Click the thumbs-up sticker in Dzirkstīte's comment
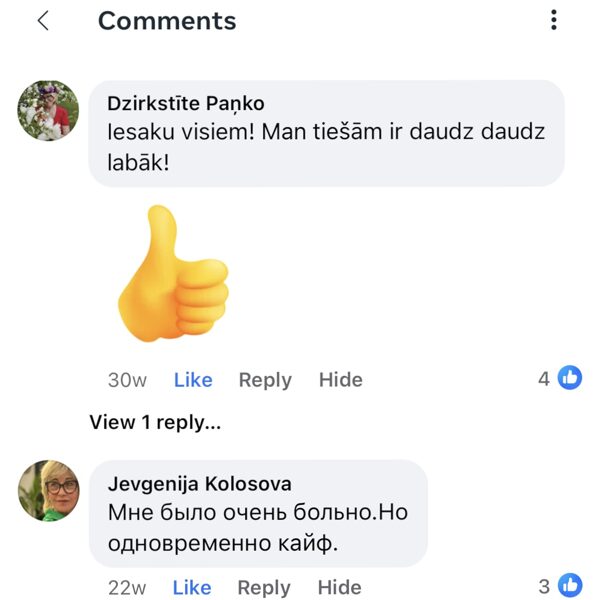The width and height of the screenshot is (600, 600). [x=172, y=273]
